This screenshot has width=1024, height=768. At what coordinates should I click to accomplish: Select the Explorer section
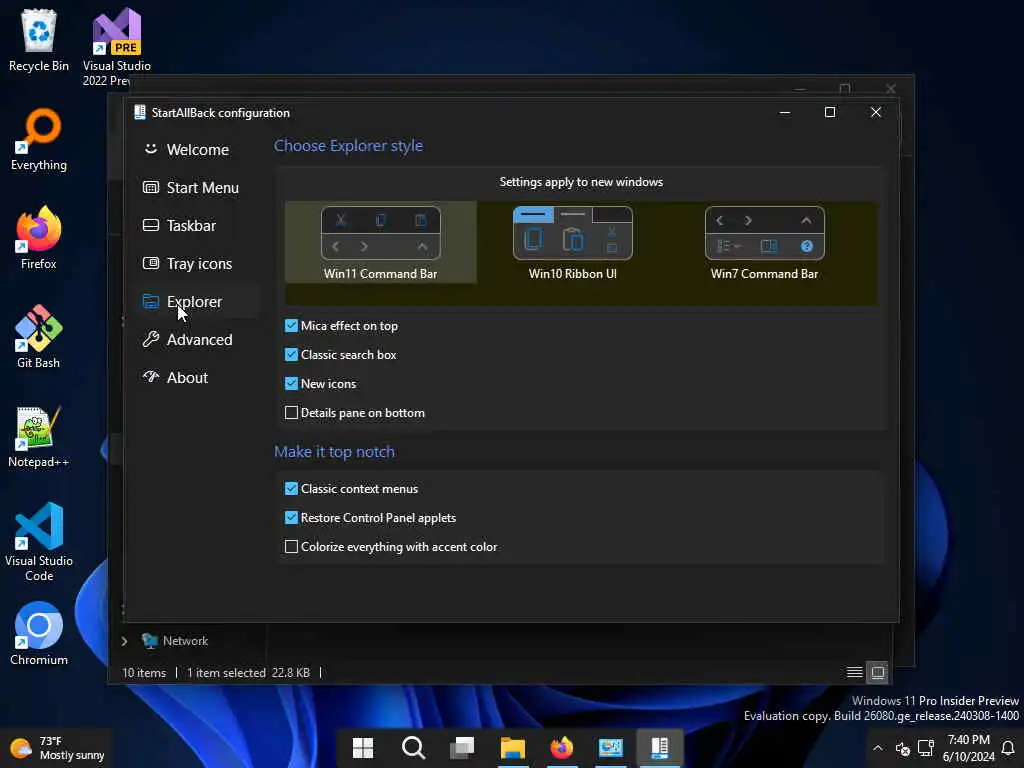point(196,301)
